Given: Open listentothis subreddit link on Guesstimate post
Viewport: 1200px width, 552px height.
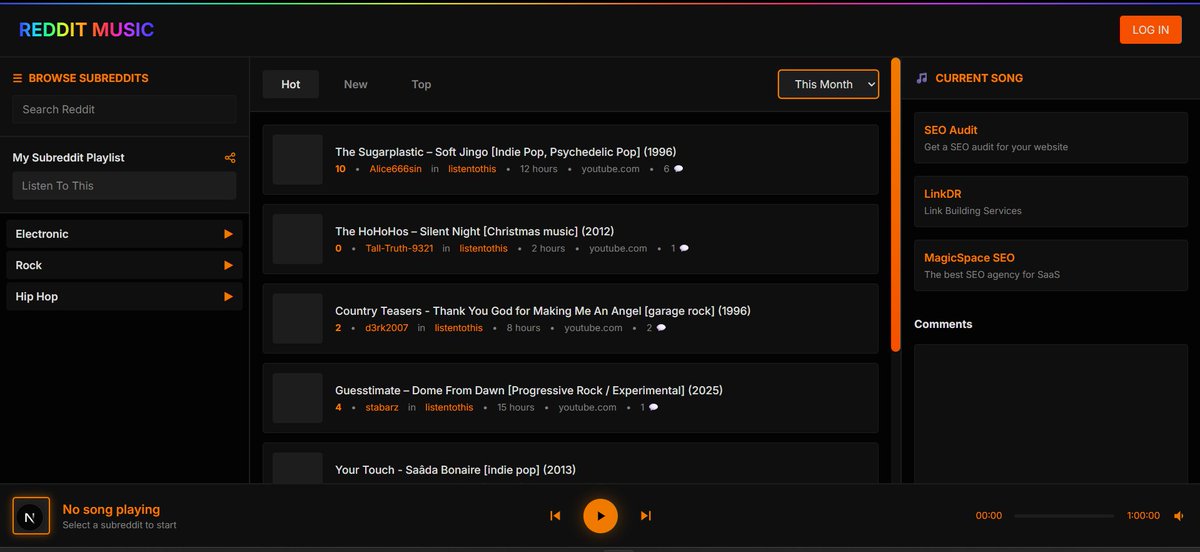Looking at the screenshot, I should (x=449, y=407).
